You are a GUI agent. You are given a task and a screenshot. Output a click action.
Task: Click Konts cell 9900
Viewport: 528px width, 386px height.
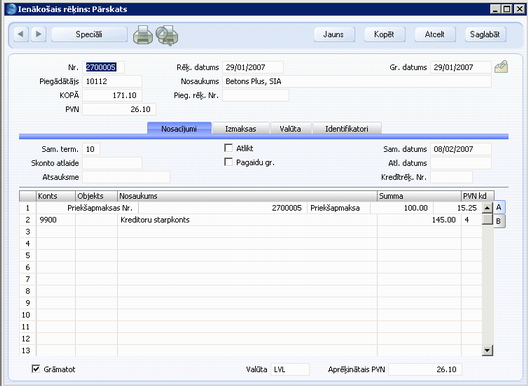pos(56,220)
